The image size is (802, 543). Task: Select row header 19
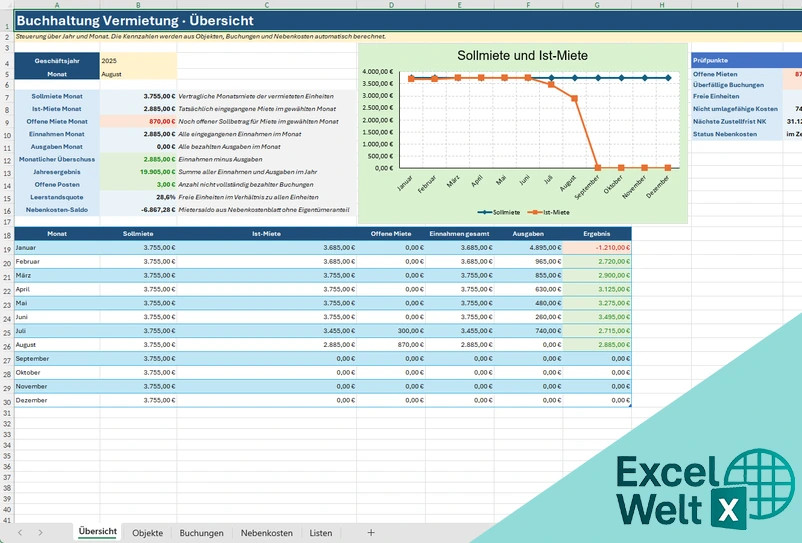(x=7, y=249)
